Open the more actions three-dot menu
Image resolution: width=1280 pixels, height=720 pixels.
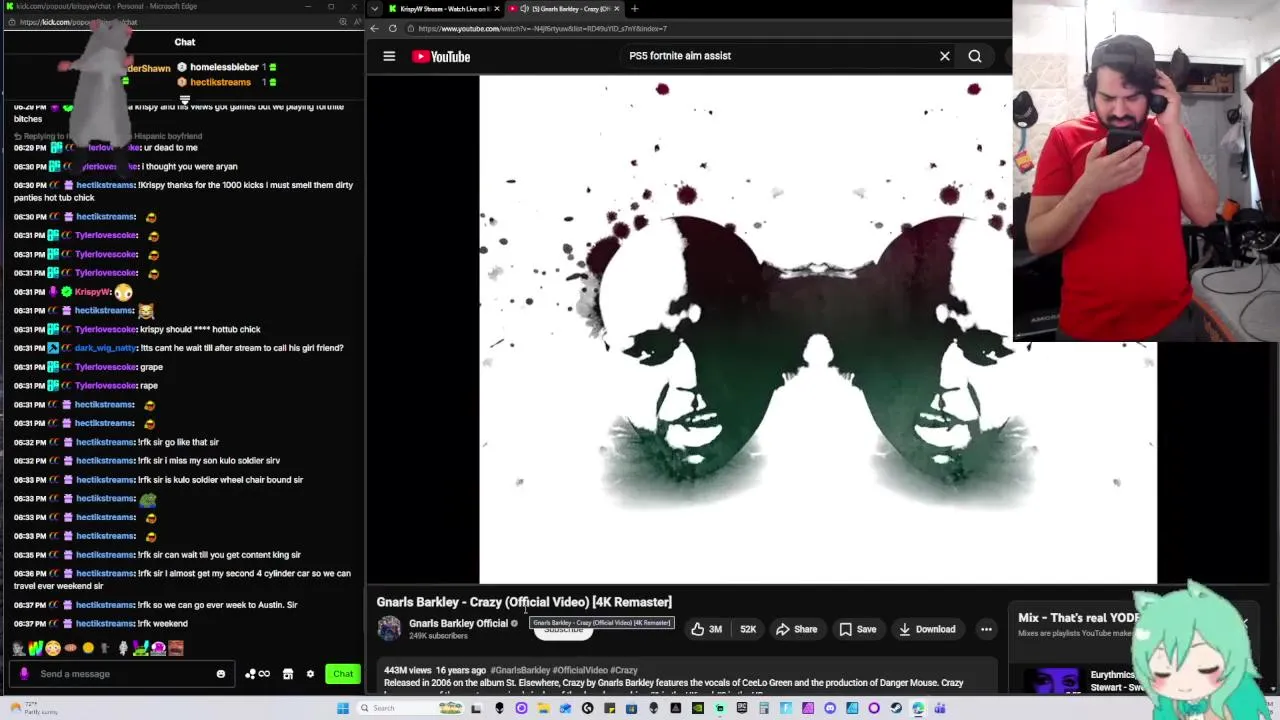[986, 629]
